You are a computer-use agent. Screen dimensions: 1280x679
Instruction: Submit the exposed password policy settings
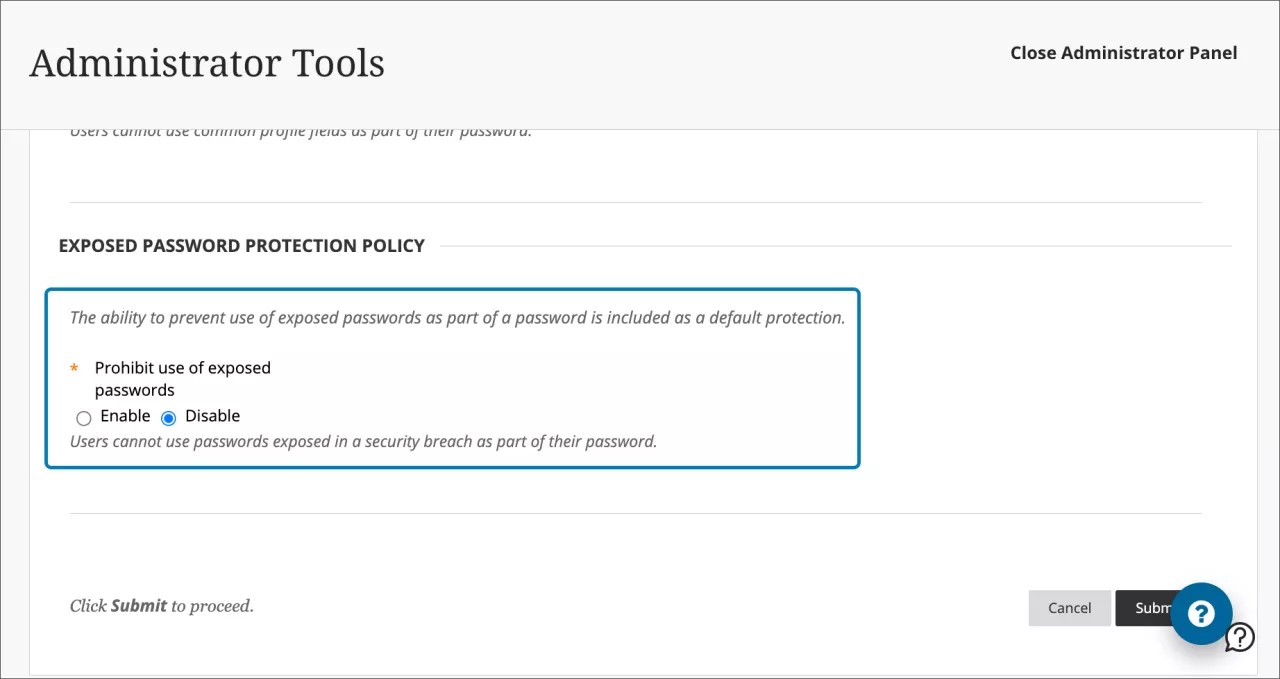tap(1152, 608)
